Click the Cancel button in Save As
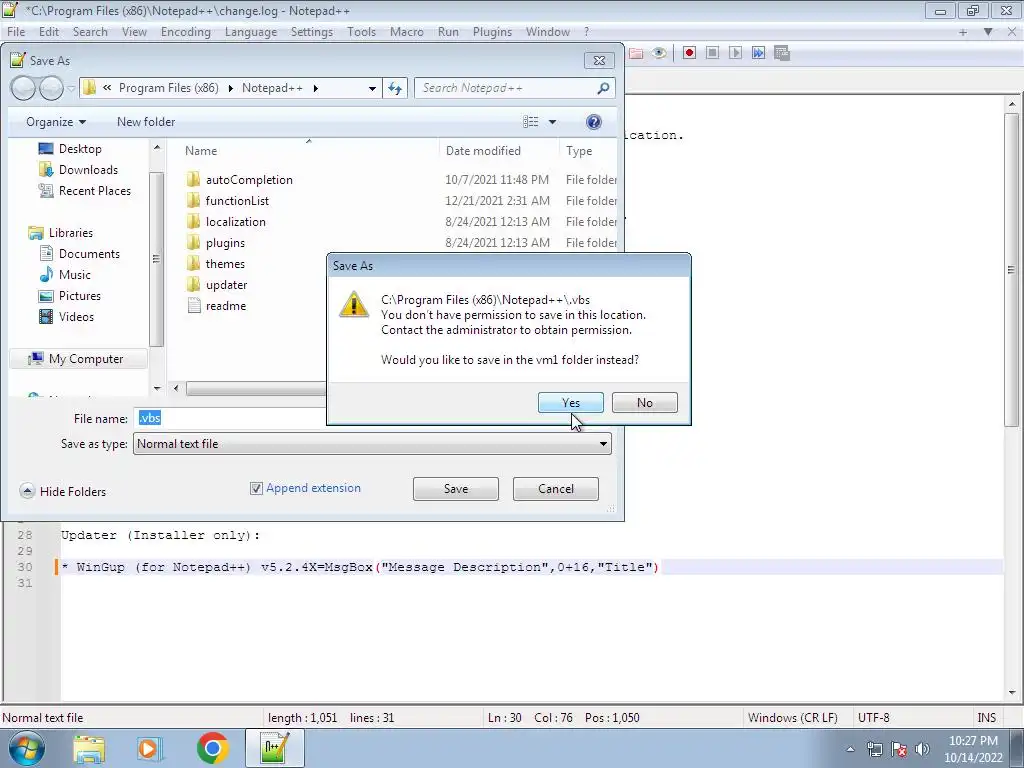The width and height of the screenshot is (1024, 768). click(x=556, y=488)
